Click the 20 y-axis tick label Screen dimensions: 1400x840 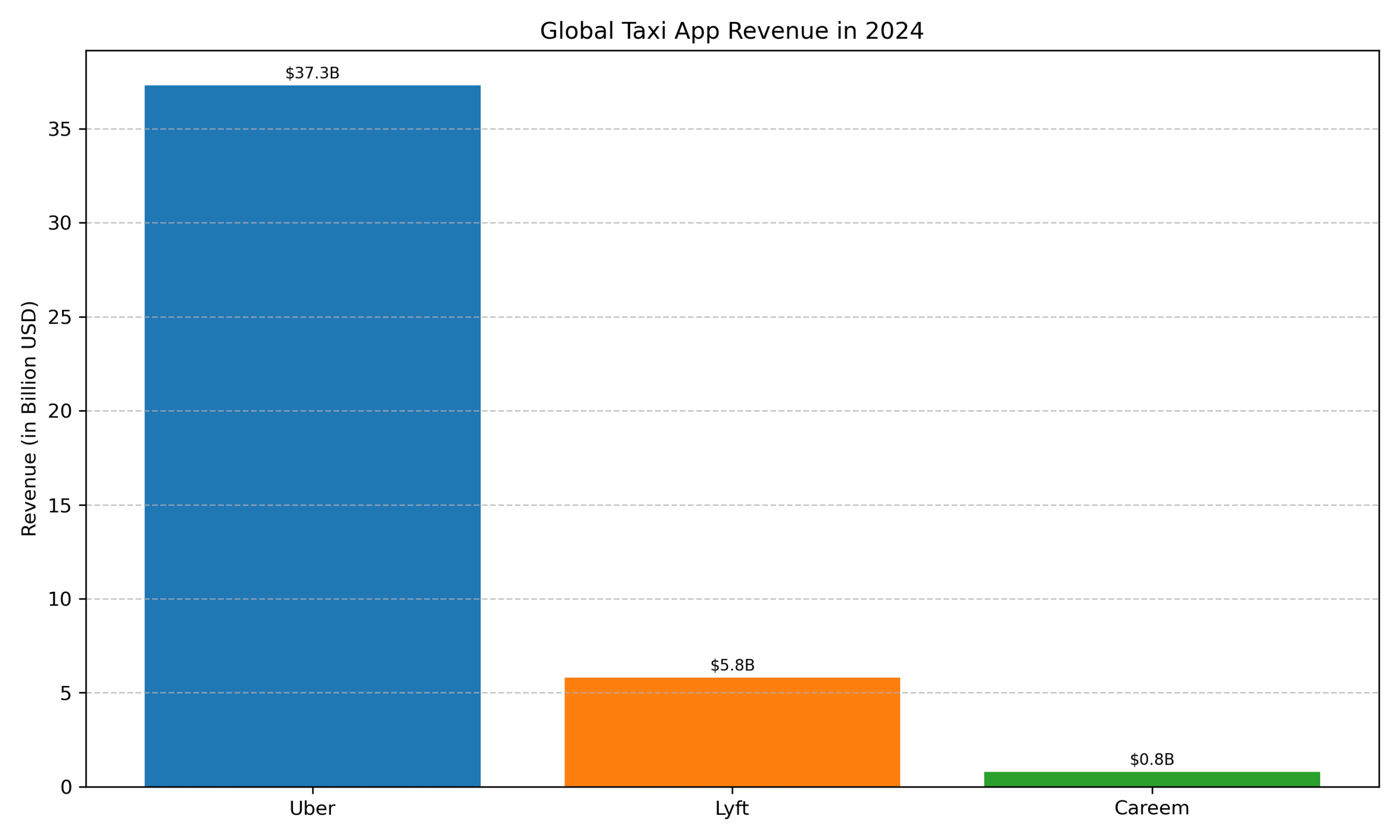point(60,411)
